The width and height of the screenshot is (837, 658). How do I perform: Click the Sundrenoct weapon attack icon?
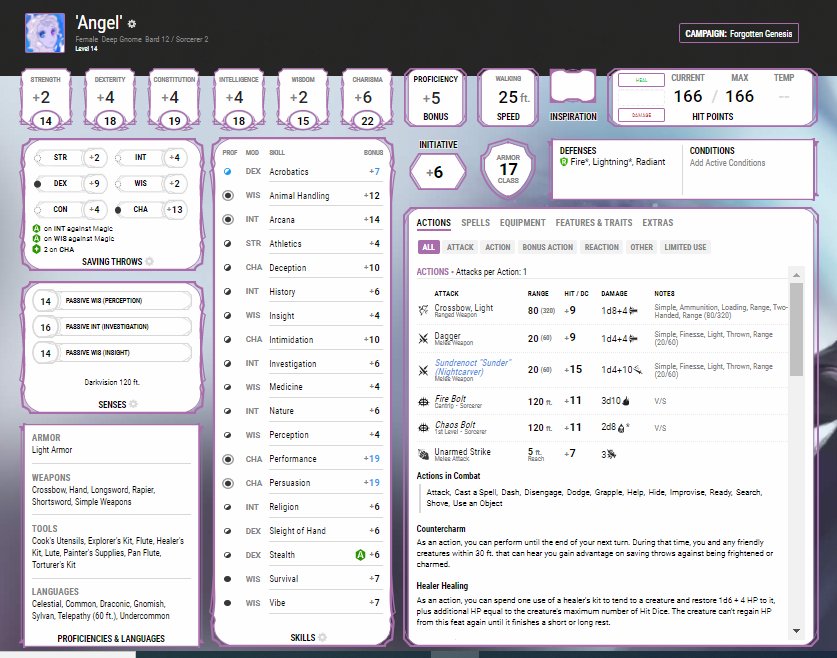click(x=423, y=370)
